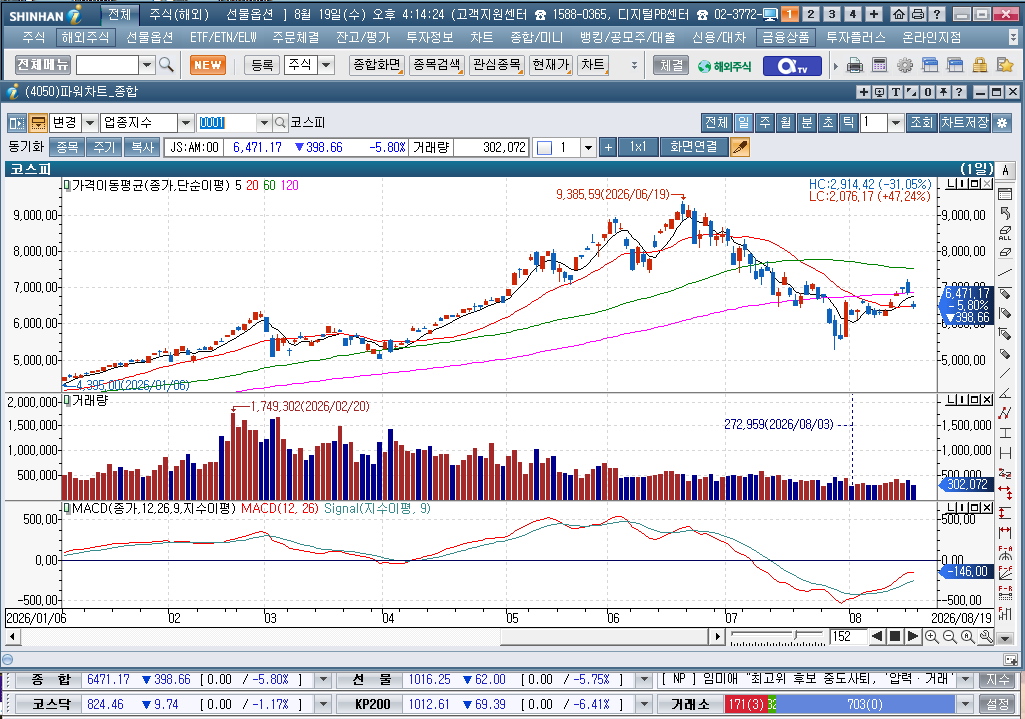Open the favorites star icon
The image size is (1025, 719).
(x=1004, y=65)
